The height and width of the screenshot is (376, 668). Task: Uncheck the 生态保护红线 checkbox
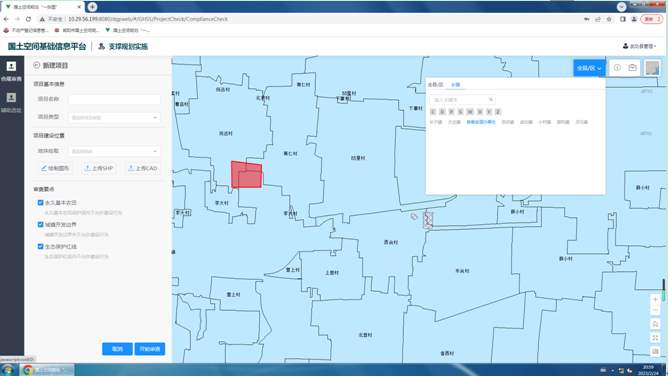click(x=40, y=247)
